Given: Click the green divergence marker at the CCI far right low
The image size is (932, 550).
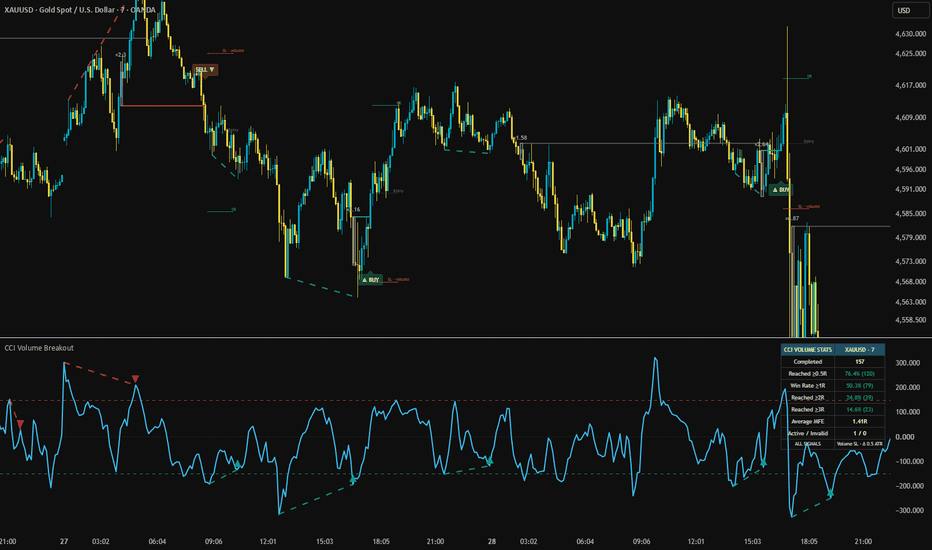Looking at the screenshot, I should 830,494.
